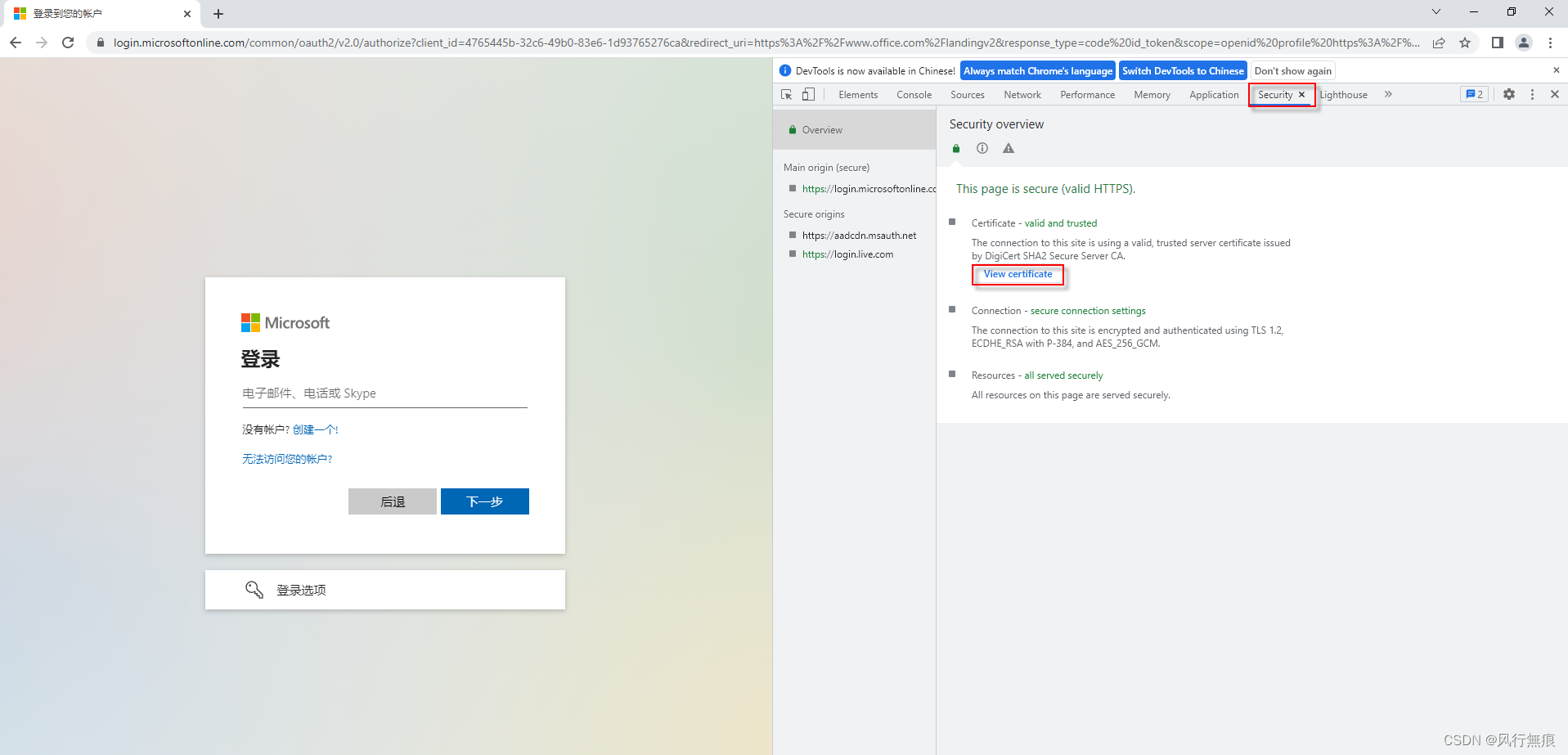
Task: Click the green padlock under Security overview
Action: [955, 148]
